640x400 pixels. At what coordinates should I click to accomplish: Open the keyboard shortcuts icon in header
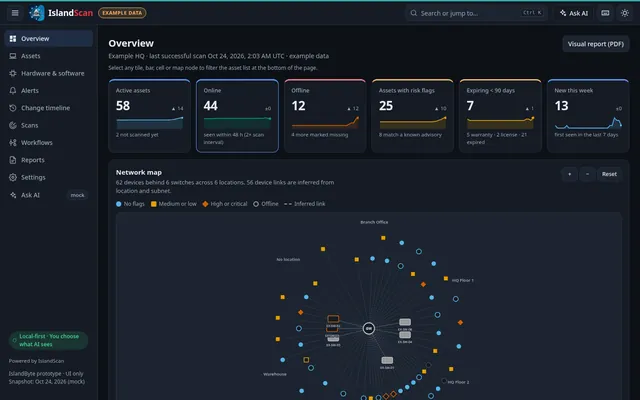[605, 13]
